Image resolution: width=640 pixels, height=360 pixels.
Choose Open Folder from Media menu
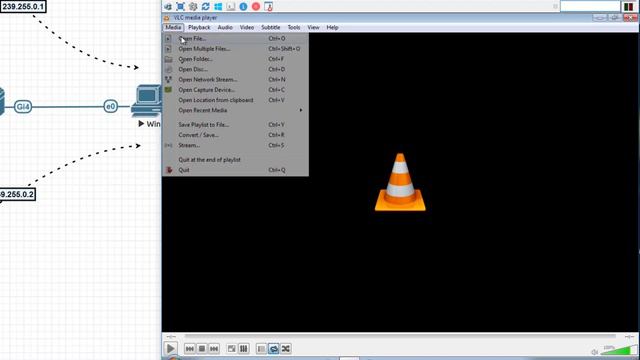236,59
